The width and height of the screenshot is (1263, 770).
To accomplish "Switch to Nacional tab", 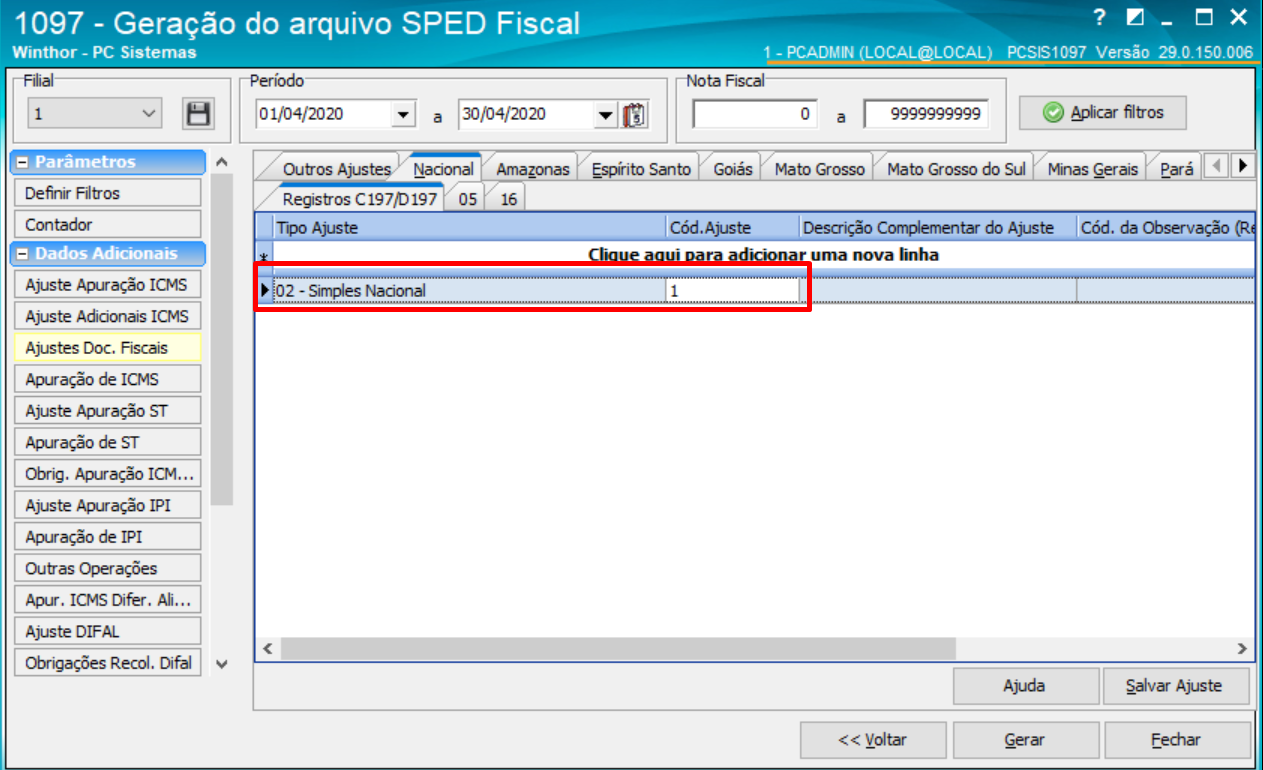I will click(x=443, y=169).
